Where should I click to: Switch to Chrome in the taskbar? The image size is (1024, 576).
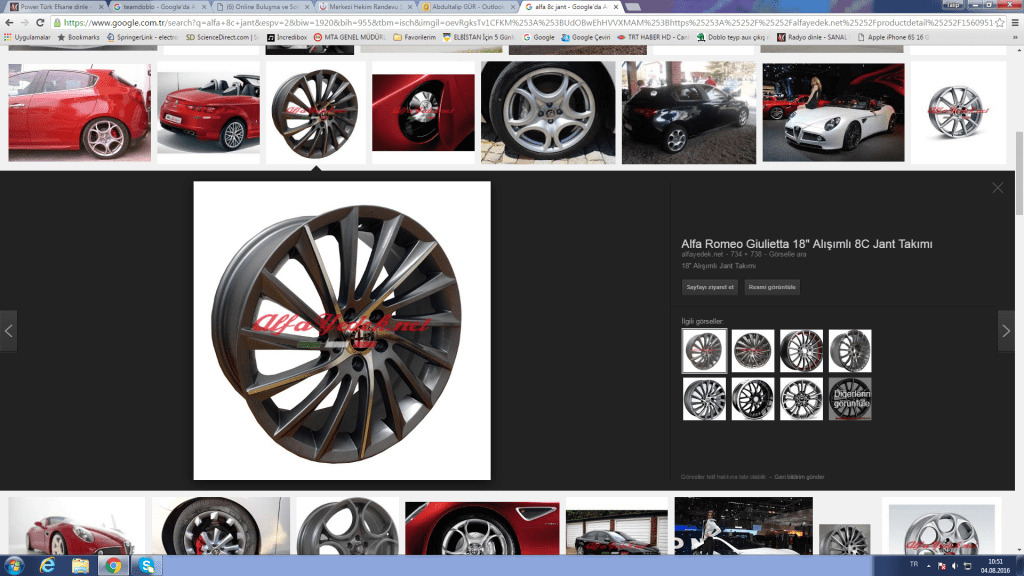click(113, 566)
